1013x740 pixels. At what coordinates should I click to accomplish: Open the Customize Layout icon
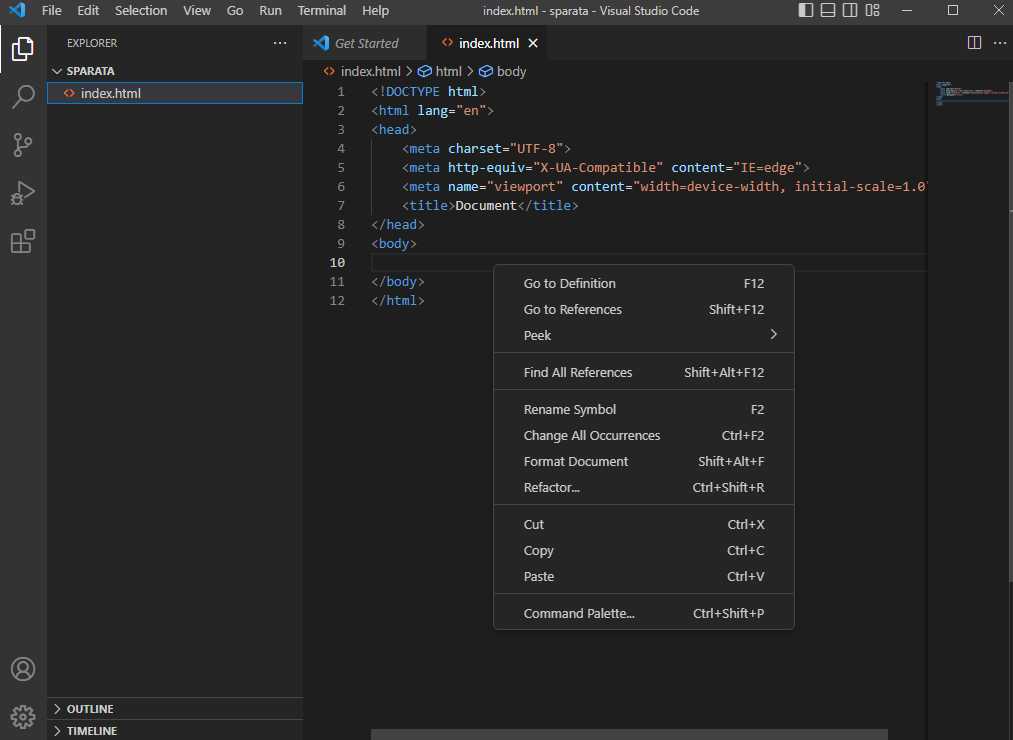click(x=873, y=10)
